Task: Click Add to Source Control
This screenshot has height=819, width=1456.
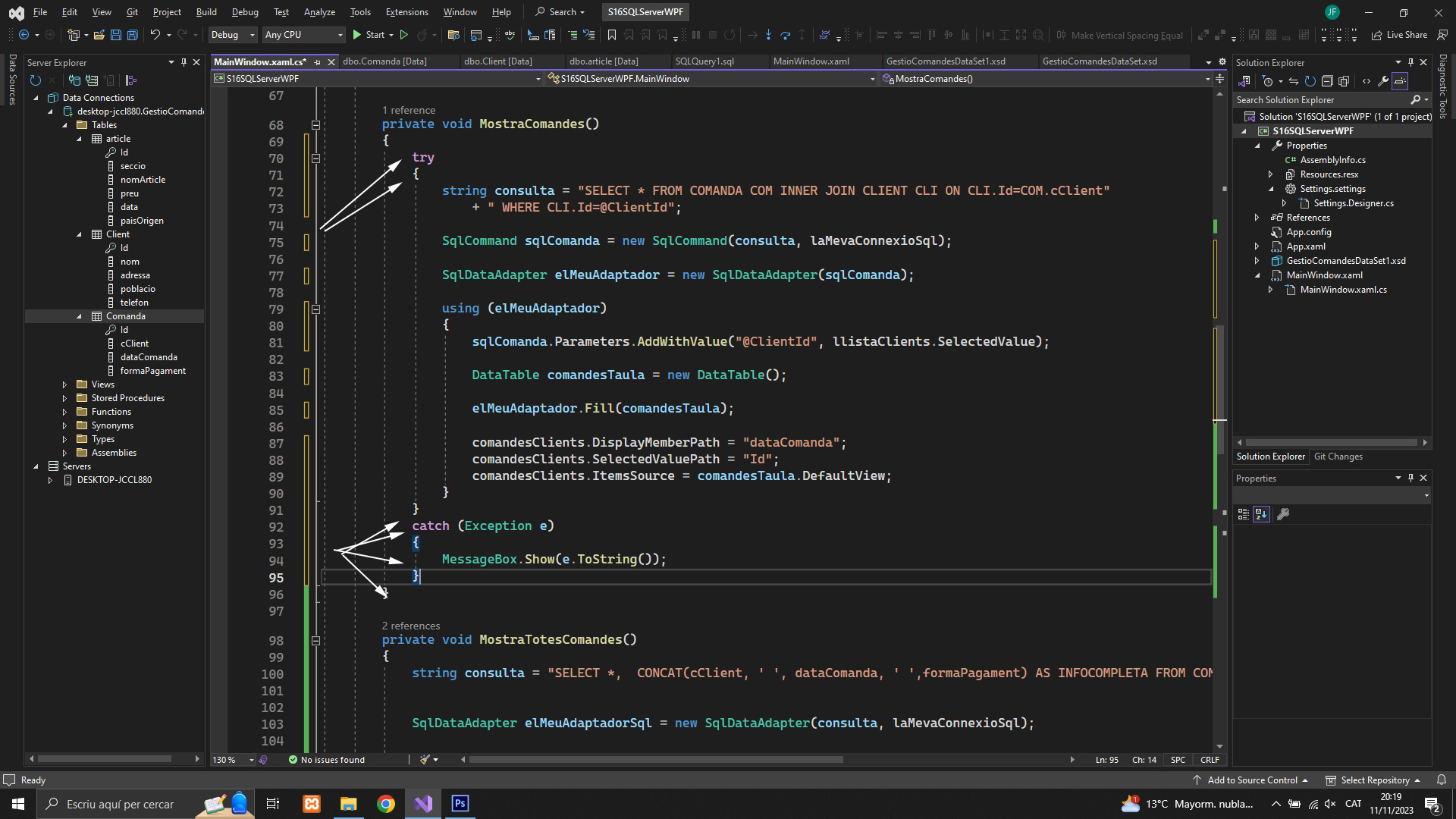Action: 1252,780
